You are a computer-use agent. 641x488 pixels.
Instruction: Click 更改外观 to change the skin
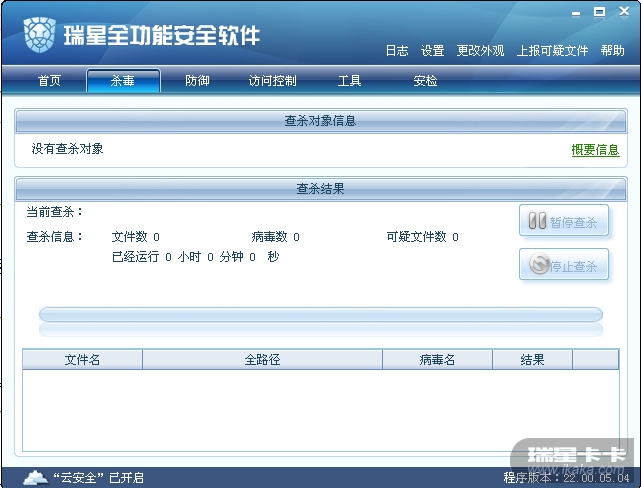480,51
